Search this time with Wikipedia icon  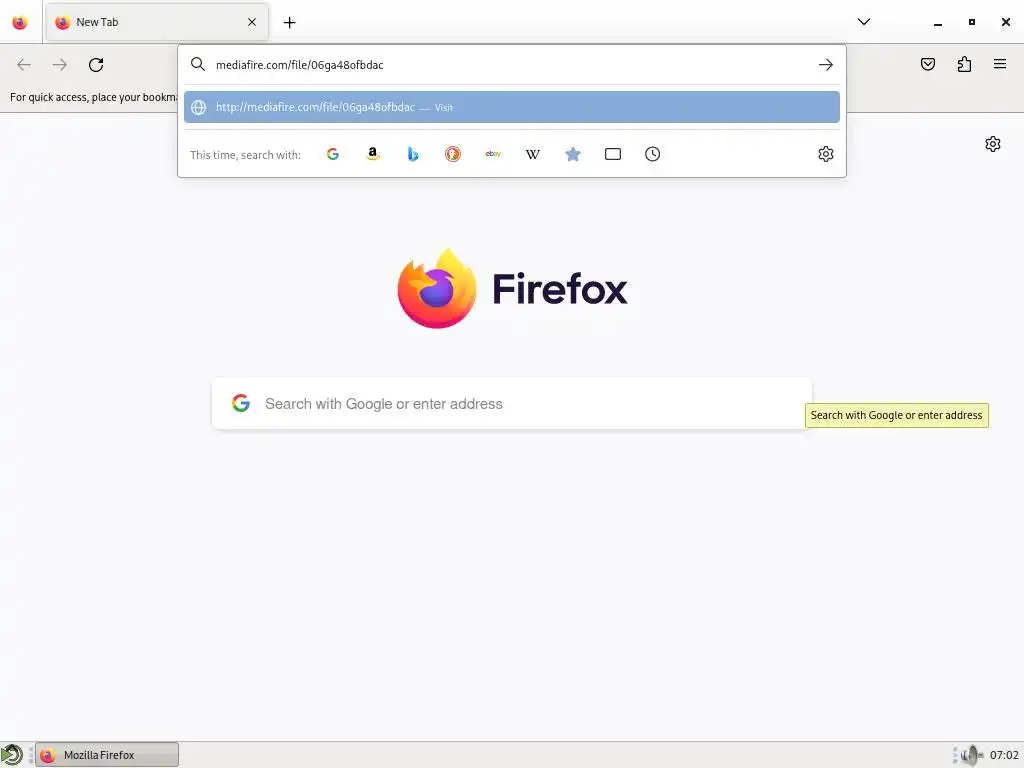[x=533, y=154]
